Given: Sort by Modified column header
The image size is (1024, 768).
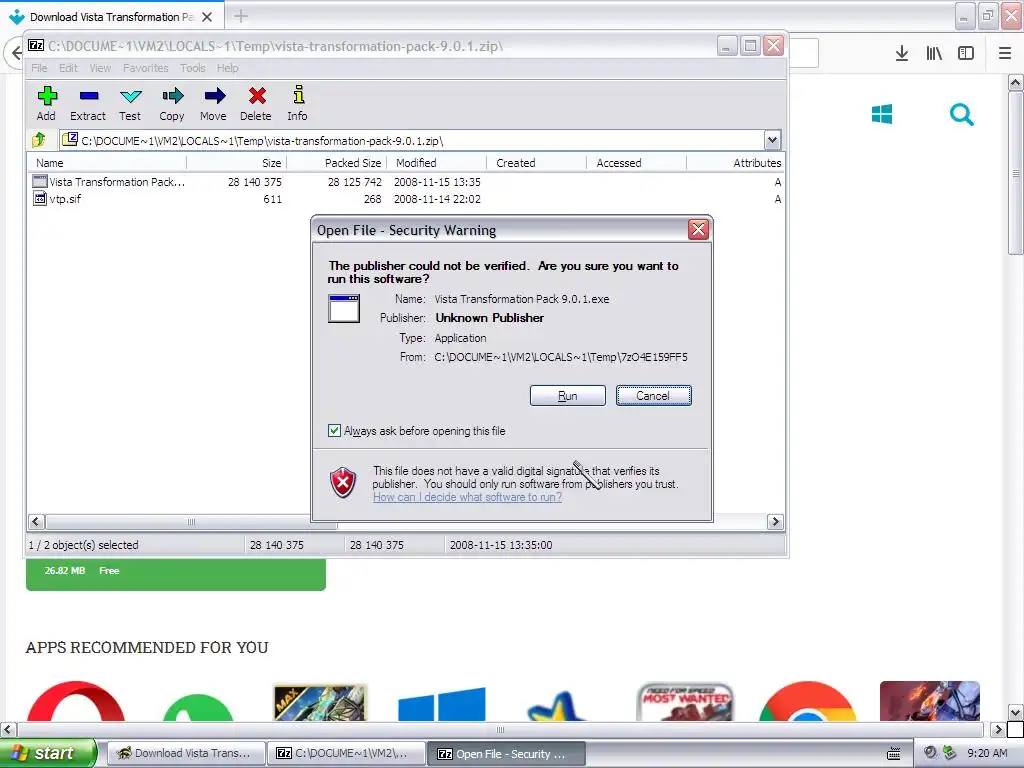Looking at the screenshot, I should [436, 163].
